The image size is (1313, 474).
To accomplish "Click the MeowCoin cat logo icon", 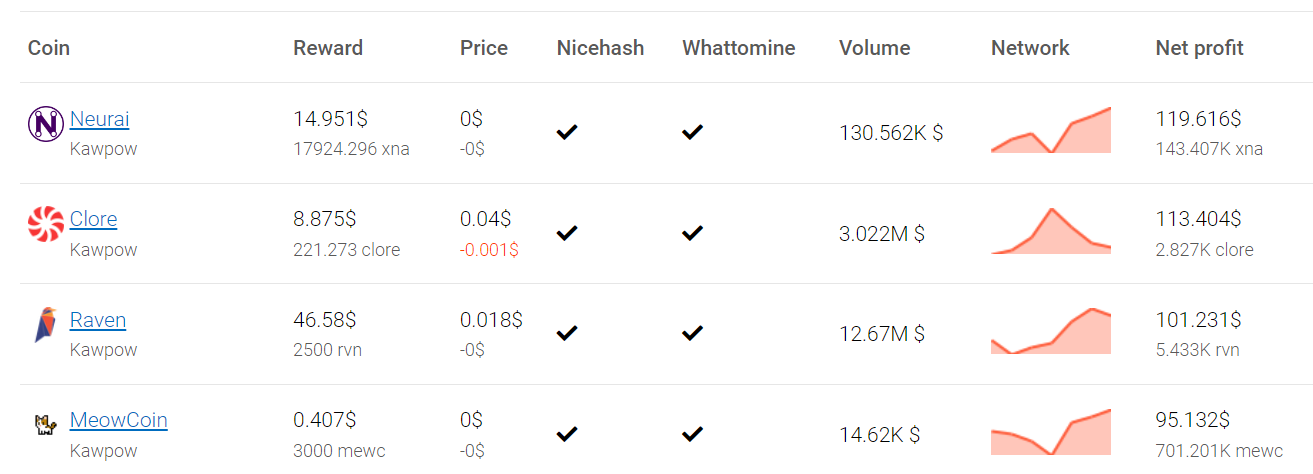I will pyautogui.click(x=46, y=425).
